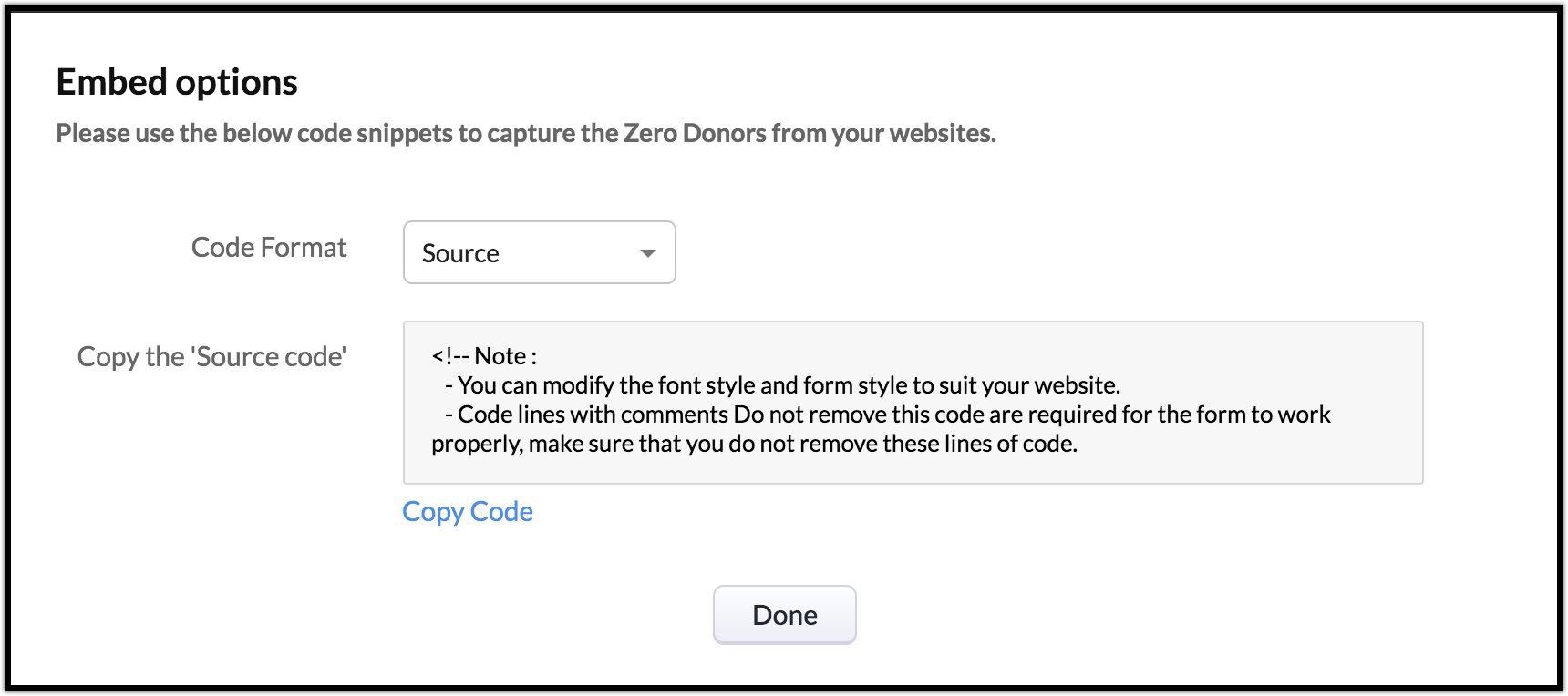Click inside the source code text box
This screenshot has width=1568, height=696.
click(912, 402)
